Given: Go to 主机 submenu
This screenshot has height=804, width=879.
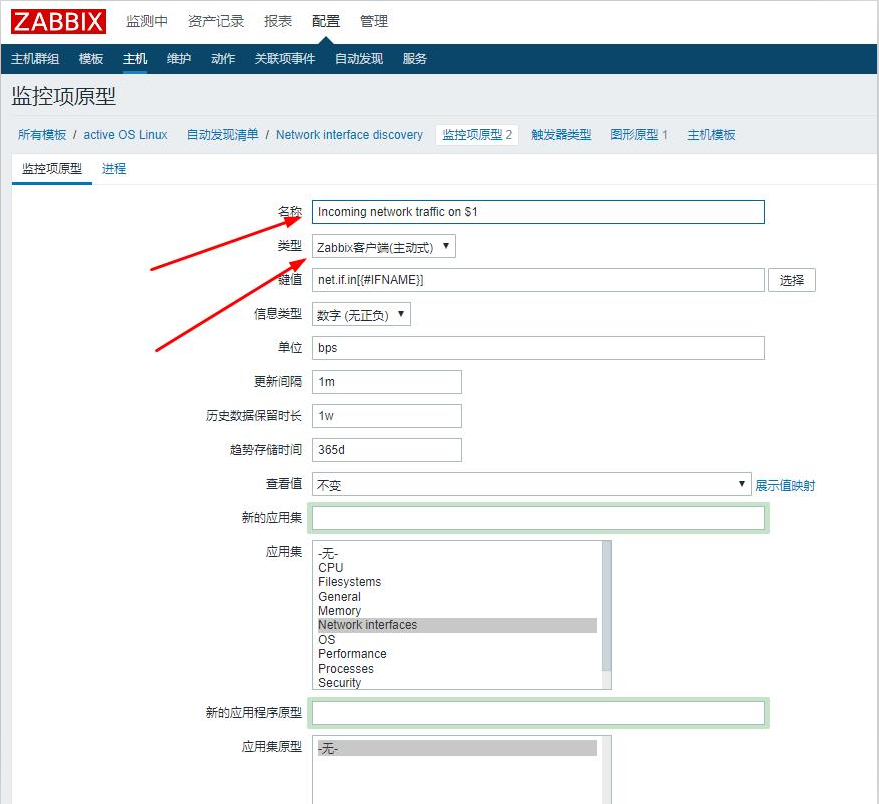Looking at the screenshot, I should (x=135, y=59).
